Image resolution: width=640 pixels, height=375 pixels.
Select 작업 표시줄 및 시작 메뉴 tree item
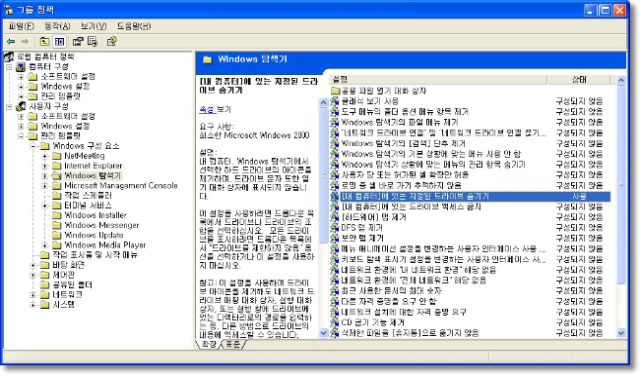coord(95,255)
